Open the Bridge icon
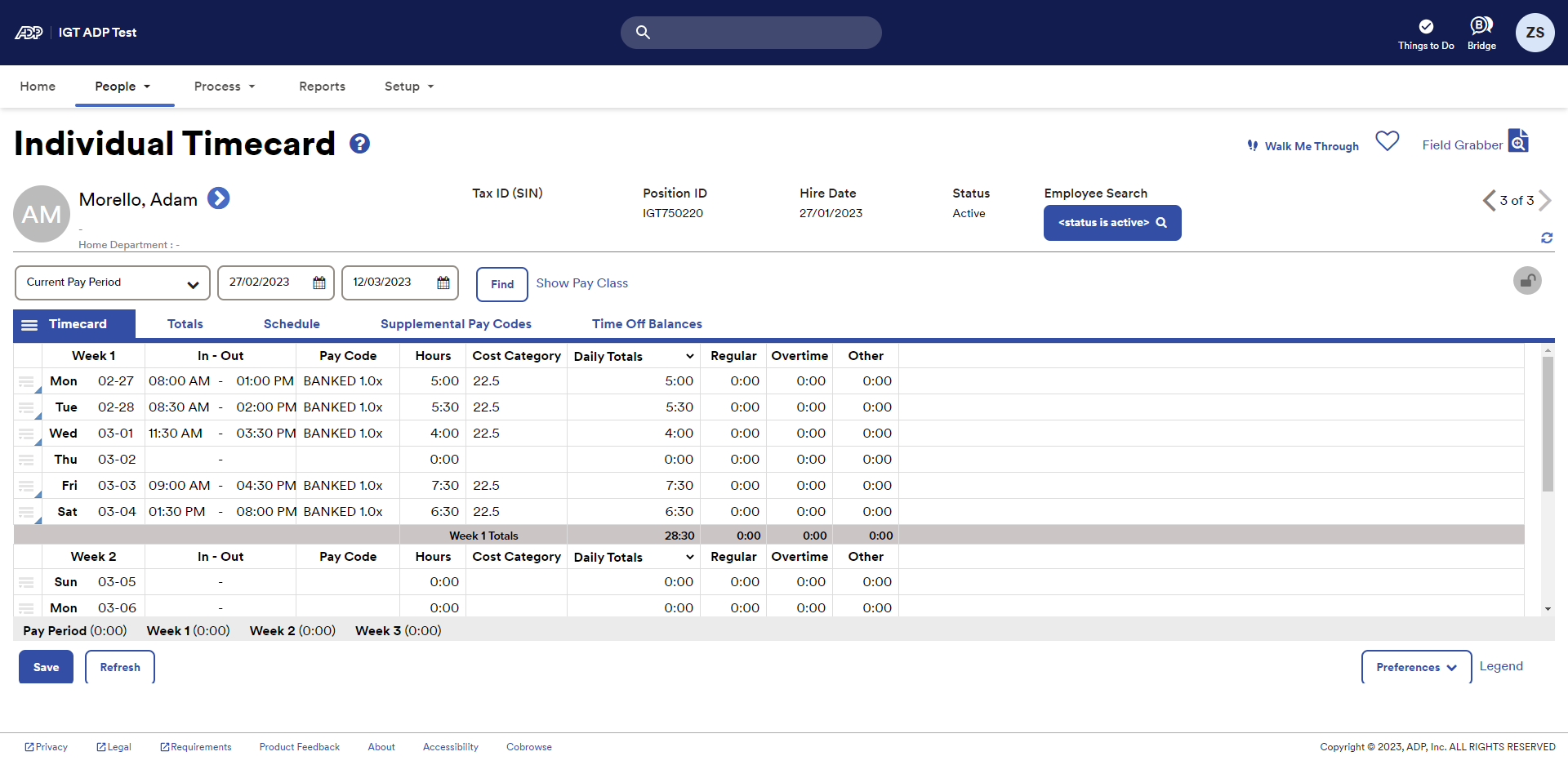 point(1481,25)
